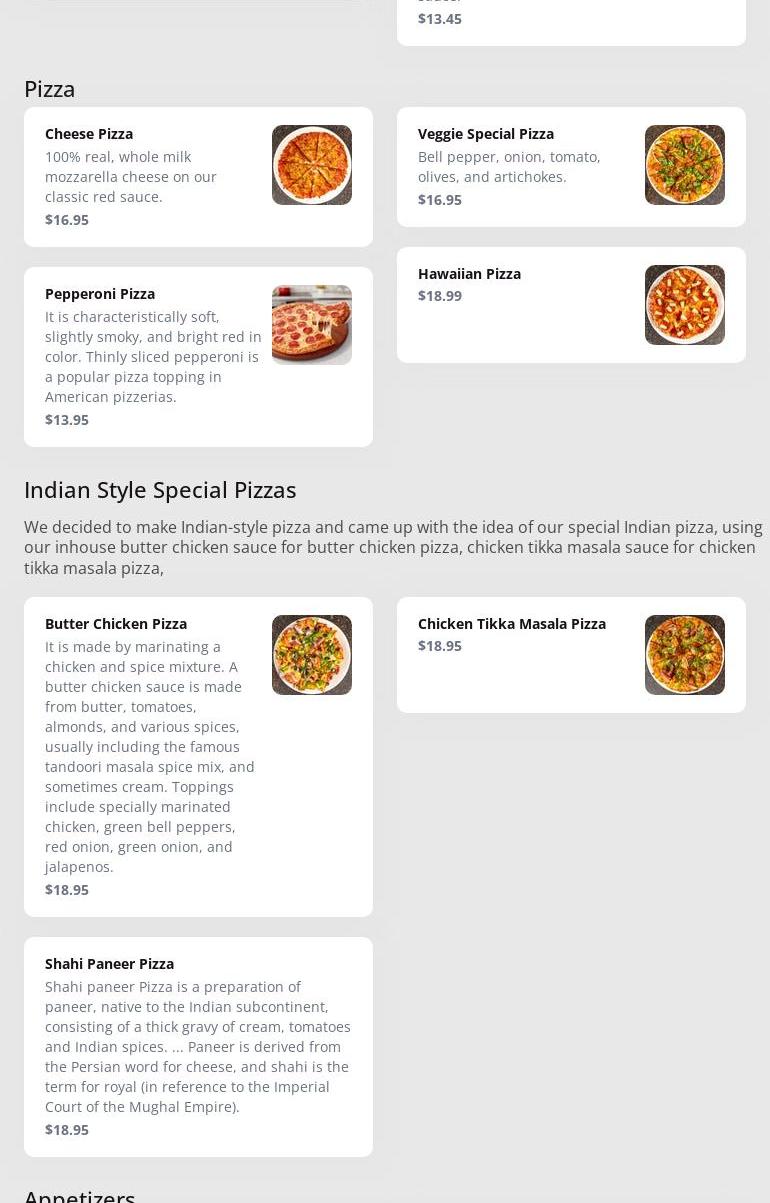Click the Shahi Paneer Pizza description text
The width and height of the screenshot is (770, 1203).
197,1046
